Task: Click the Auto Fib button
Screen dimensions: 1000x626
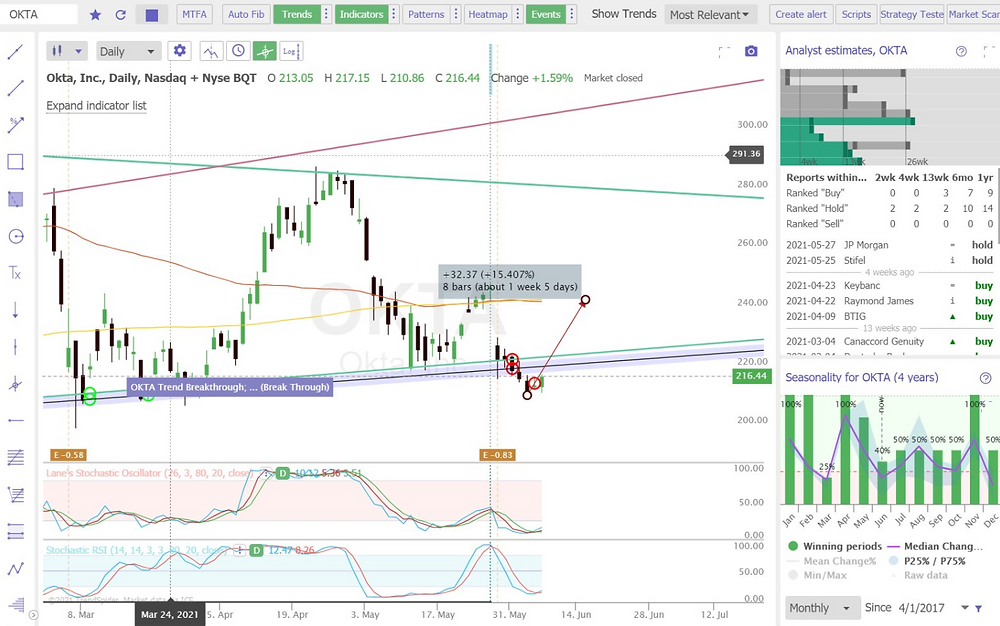Action: 246,14
